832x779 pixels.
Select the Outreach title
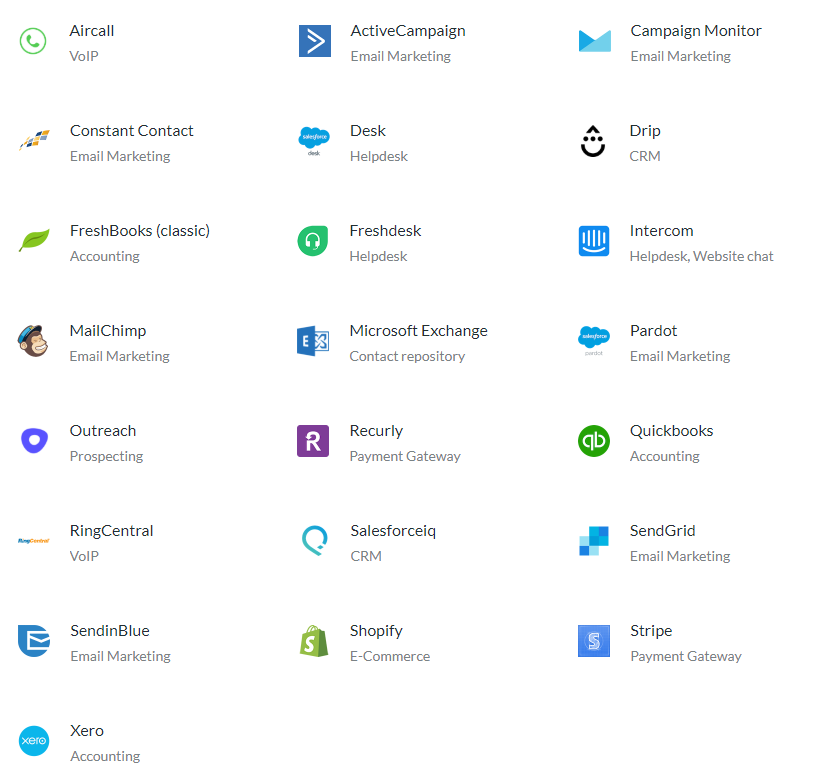(103, 431)
